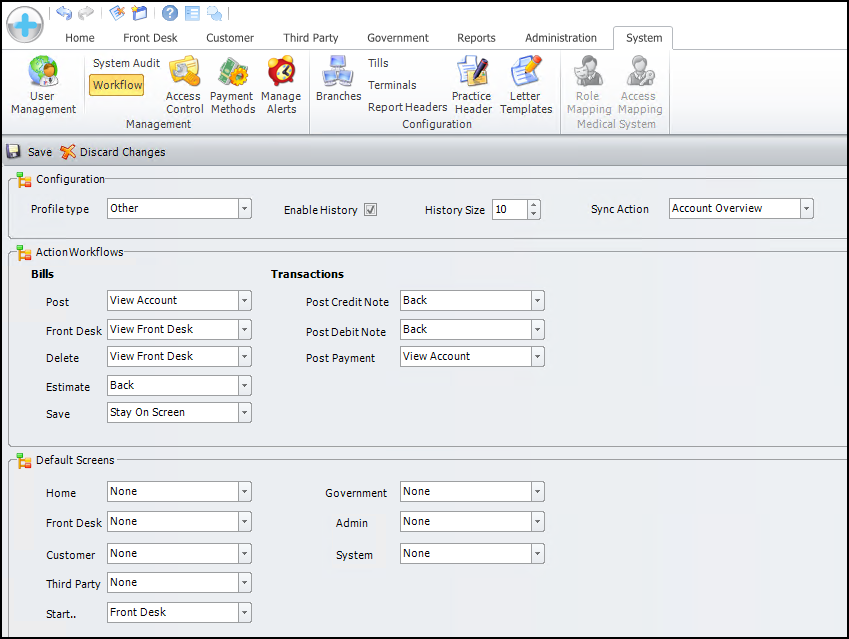Viewport: 849px width, 639px height.
Task: Switch to the Front Desk tab
Action: (x=150, y=38)
